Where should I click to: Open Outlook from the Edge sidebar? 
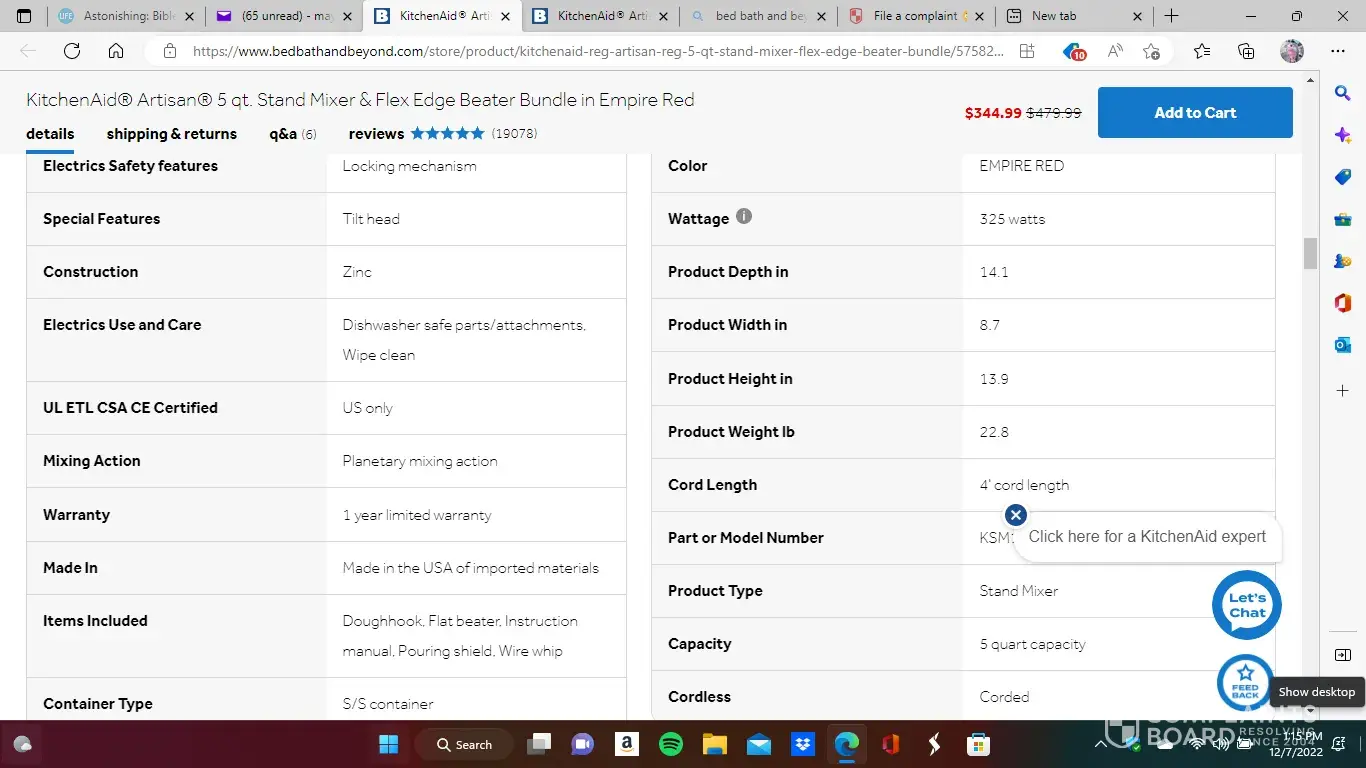[x=1343, y=345]
